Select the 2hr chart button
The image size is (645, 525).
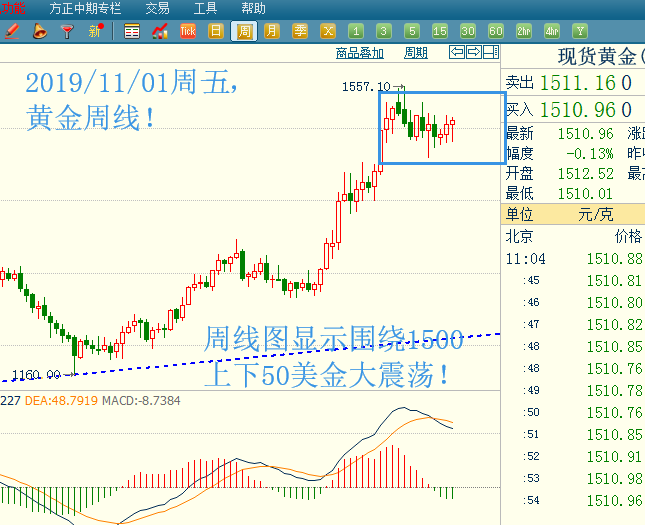coord(524,31)
